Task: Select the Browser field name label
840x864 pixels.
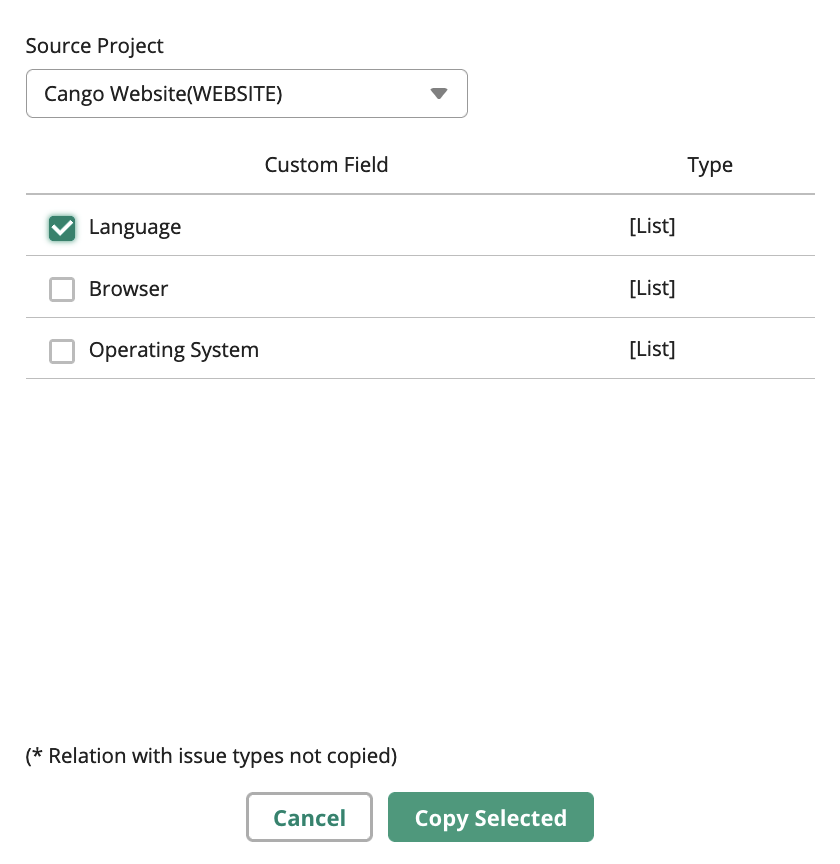Action: click(128, 289)
